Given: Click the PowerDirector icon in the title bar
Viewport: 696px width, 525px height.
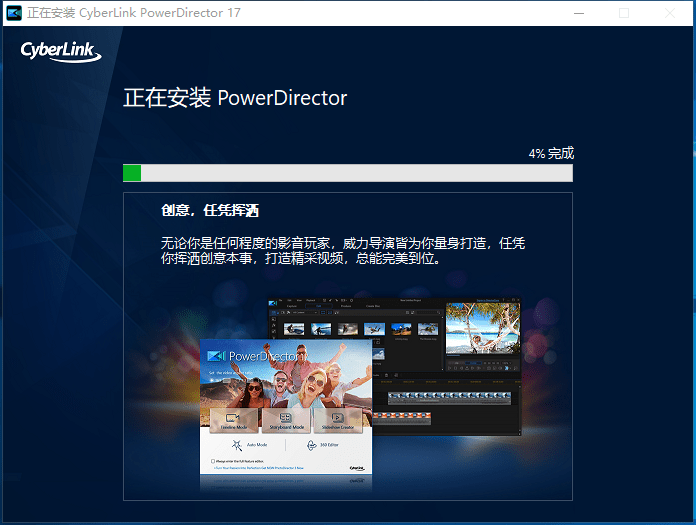Looking at the screenshot, I should (x=14, y=13).
